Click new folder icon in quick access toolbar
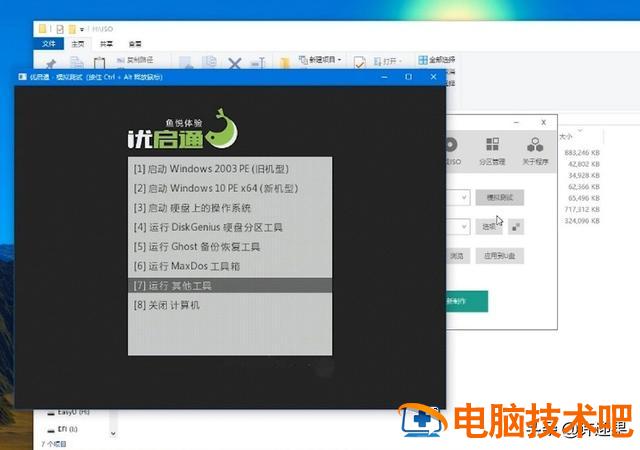The width and height of the screenshot is (640, 450). click(72, 29)
